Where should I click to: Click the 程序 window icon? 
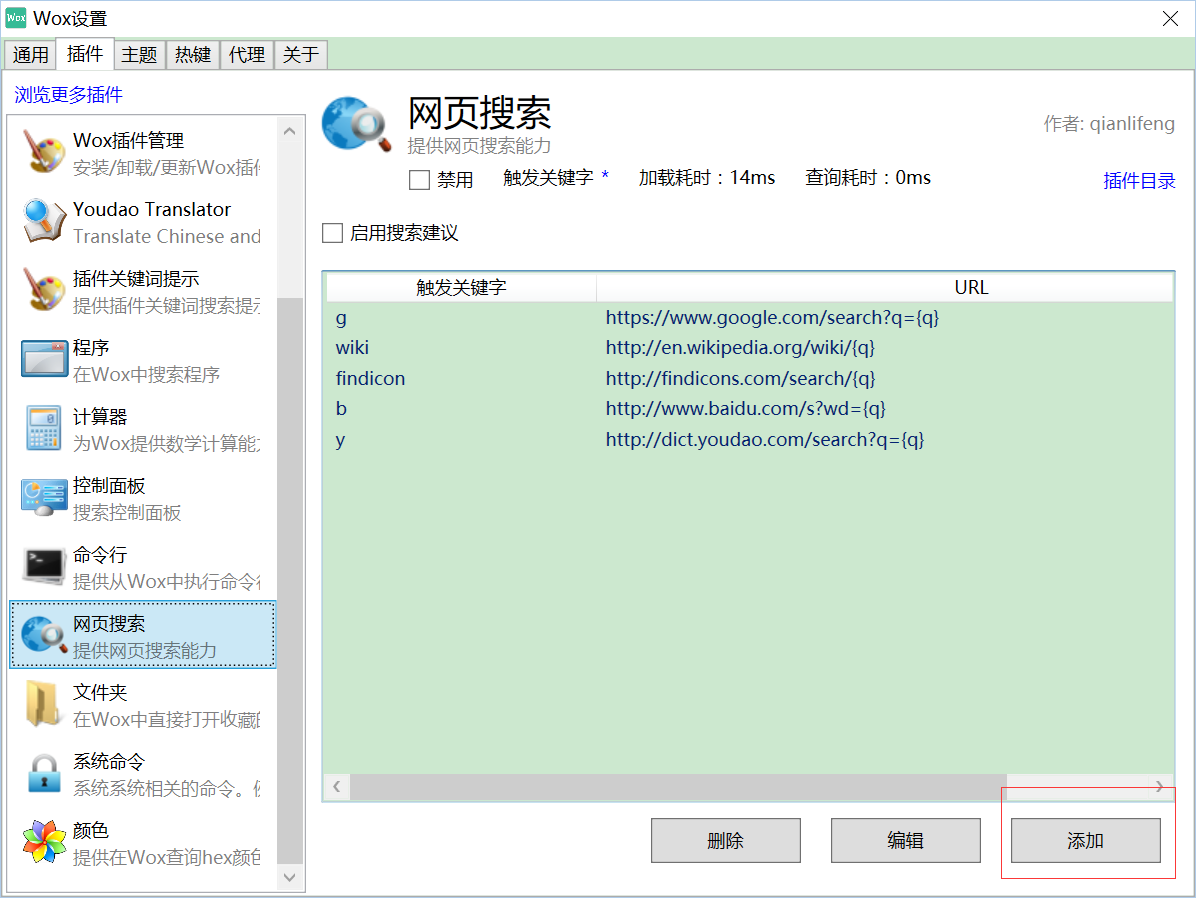pyautogui.click(x=43, y=359)
